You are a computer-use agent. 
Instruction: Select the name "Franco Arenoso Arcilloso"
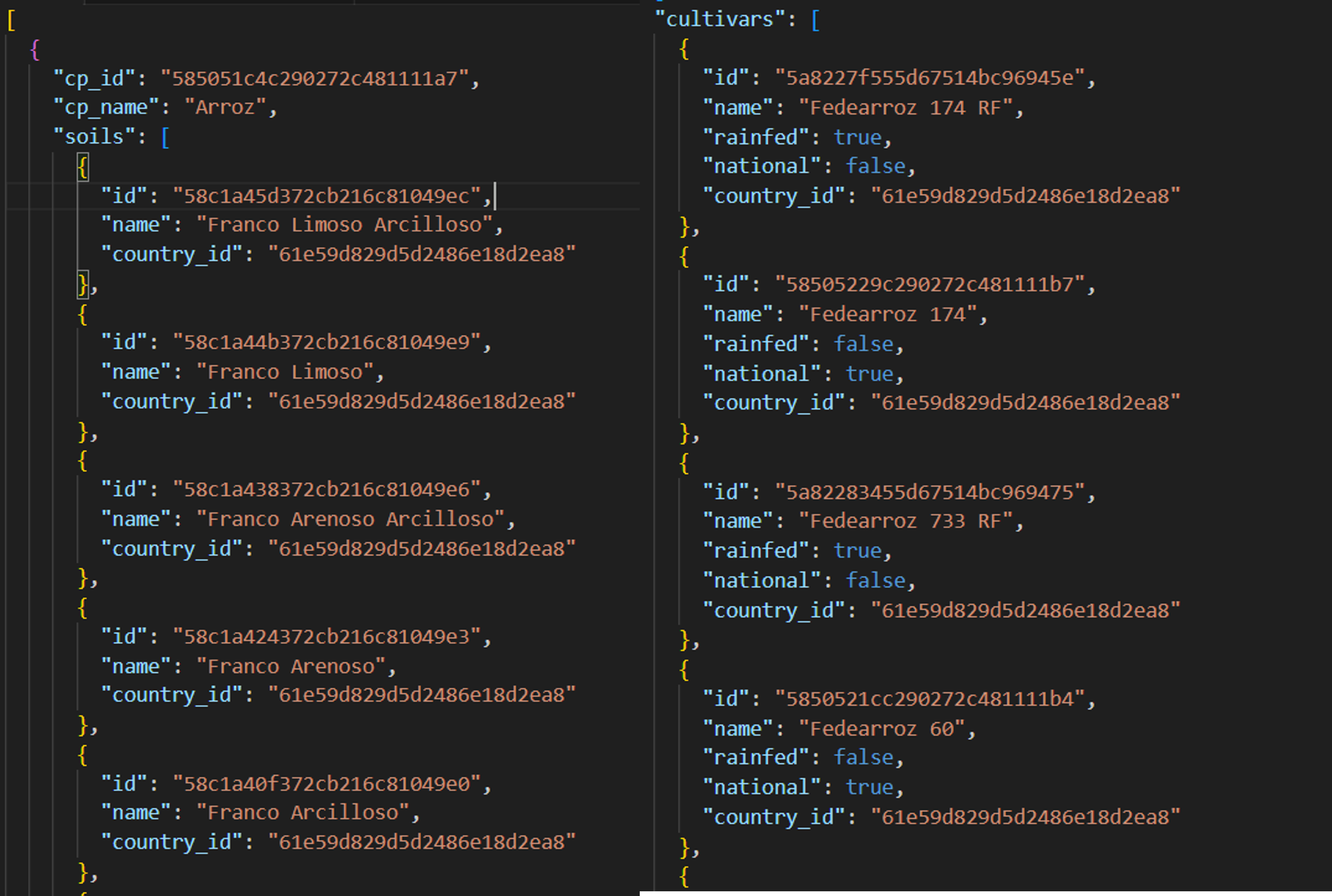(350, 519)
